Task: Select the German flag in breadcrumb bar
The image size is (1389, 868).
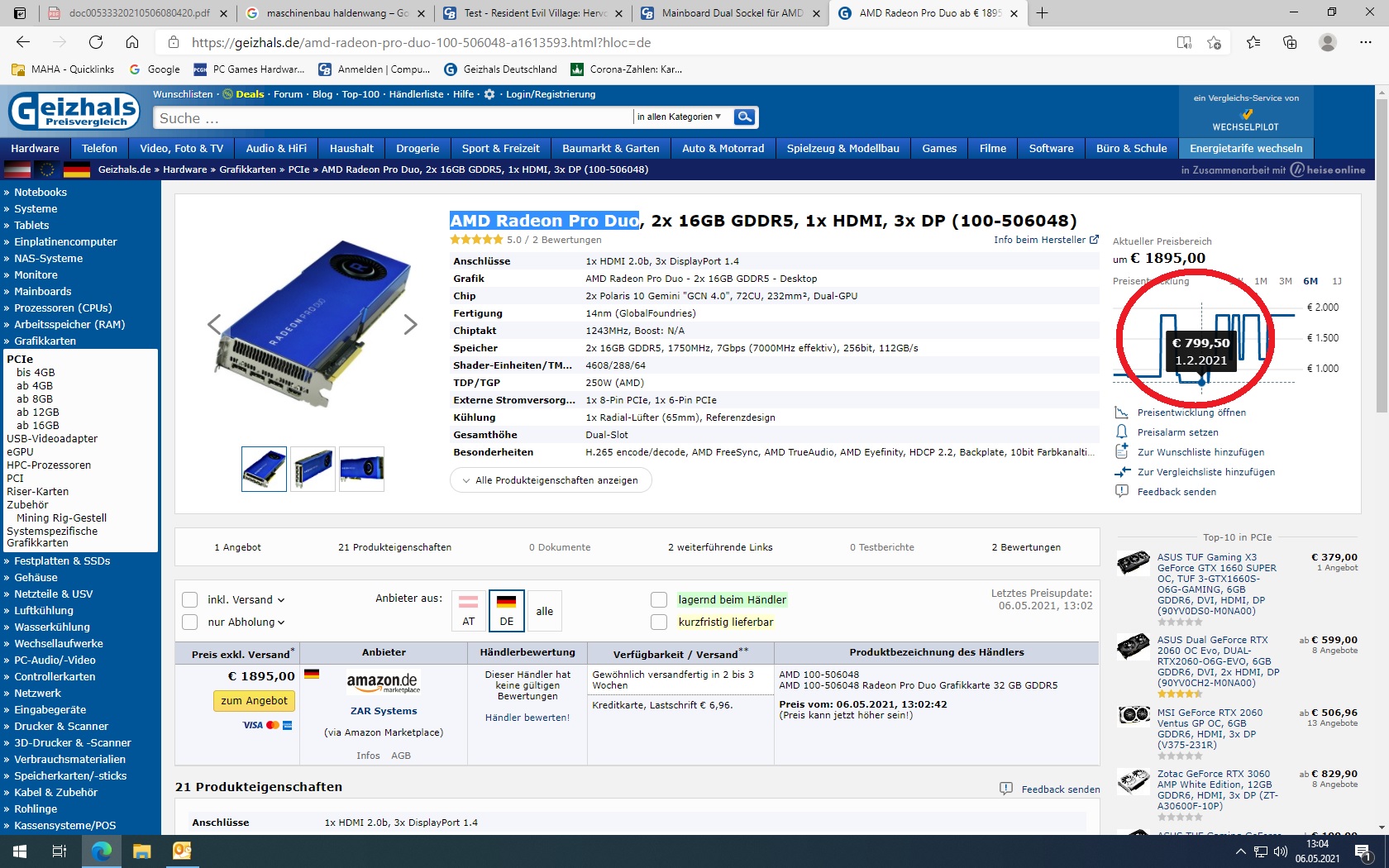Action: [77, 169]
